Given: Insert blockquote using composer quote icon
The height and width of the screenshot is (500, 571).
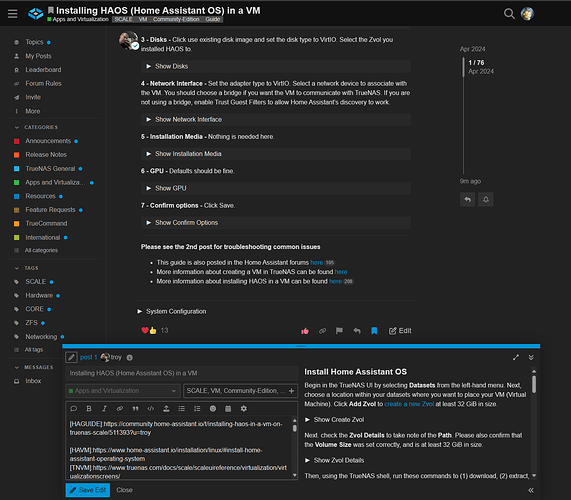Looking at the screenshot, I should point(135,409).
